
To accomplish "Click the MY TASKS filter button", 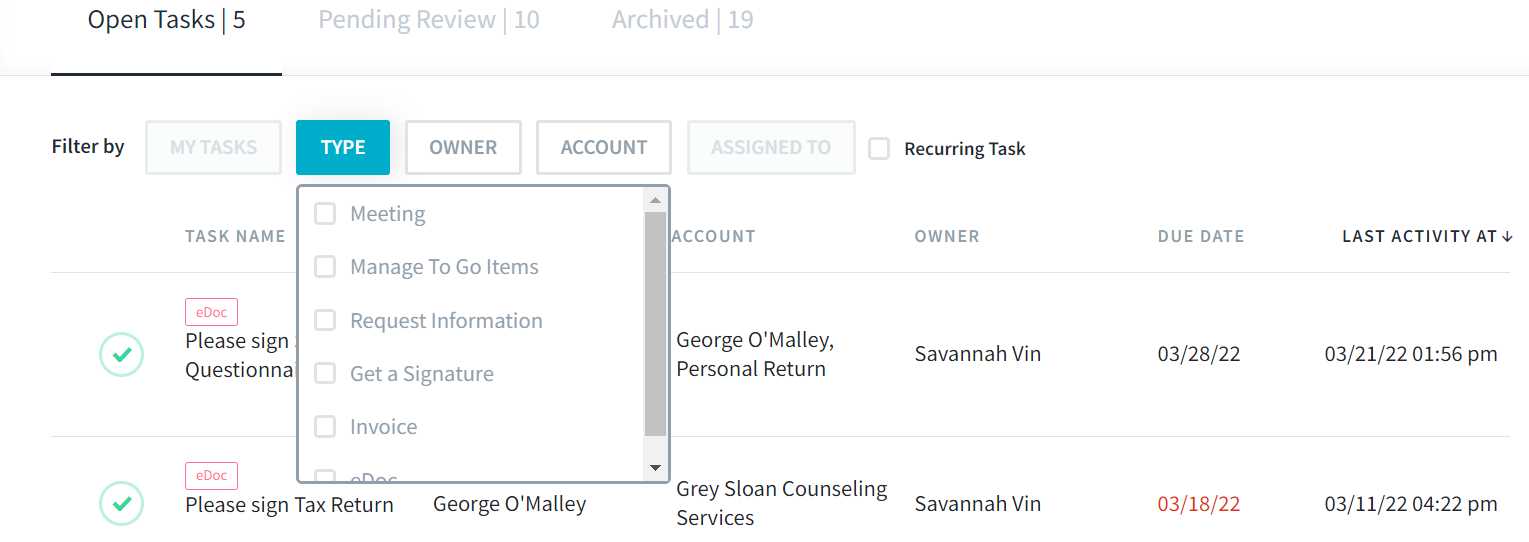I will 213,148.
